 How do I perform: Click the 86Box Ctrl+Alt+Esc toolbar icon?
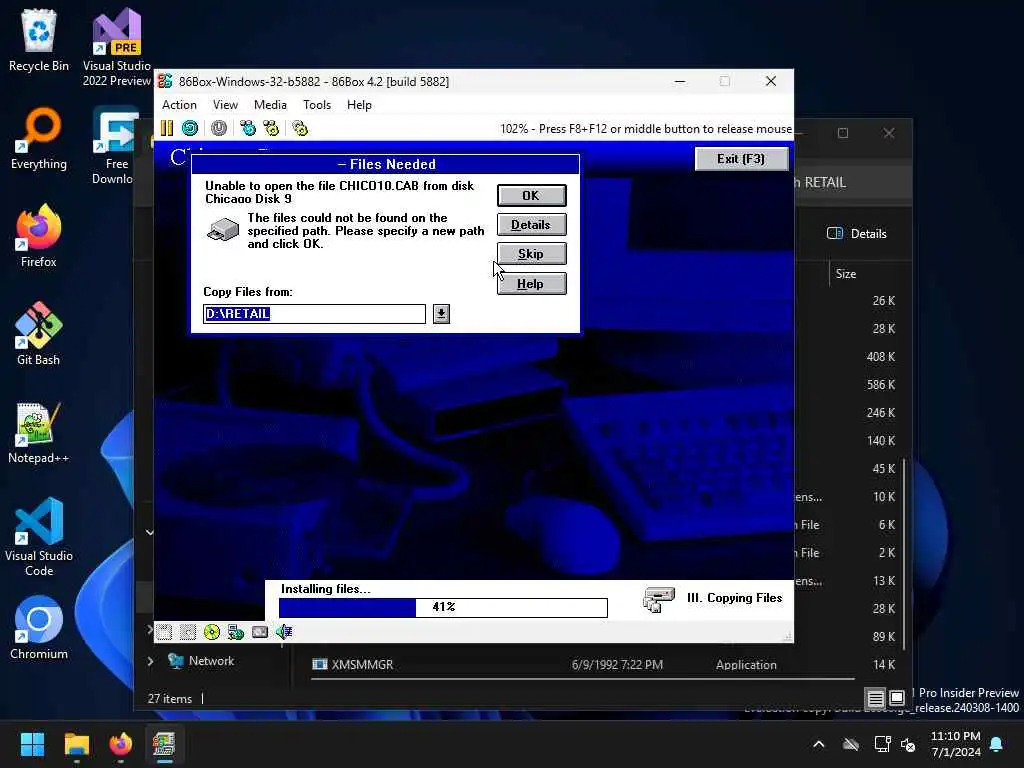pyautogui.click(x=271, y=128)
